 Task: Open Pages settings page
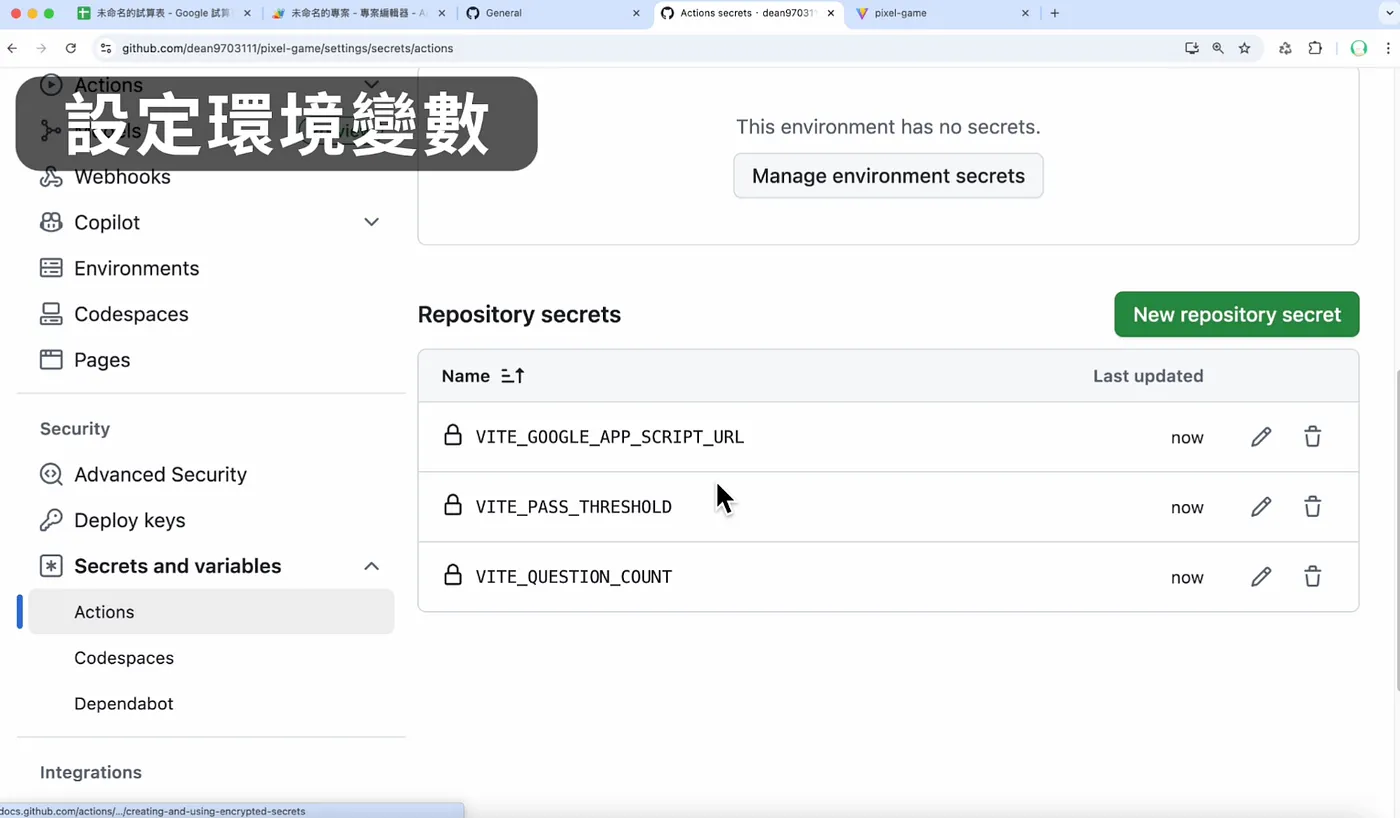point(85,360)
